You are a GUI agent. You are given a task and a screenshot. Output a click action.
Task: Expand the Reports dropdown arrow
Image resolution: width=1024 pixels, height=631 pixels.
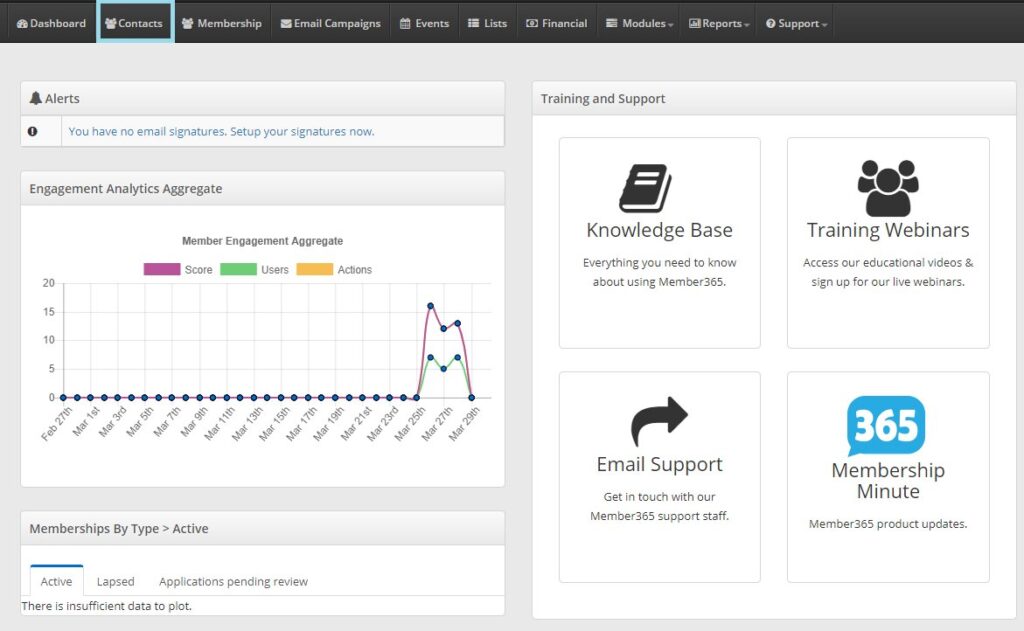point(746,25)
